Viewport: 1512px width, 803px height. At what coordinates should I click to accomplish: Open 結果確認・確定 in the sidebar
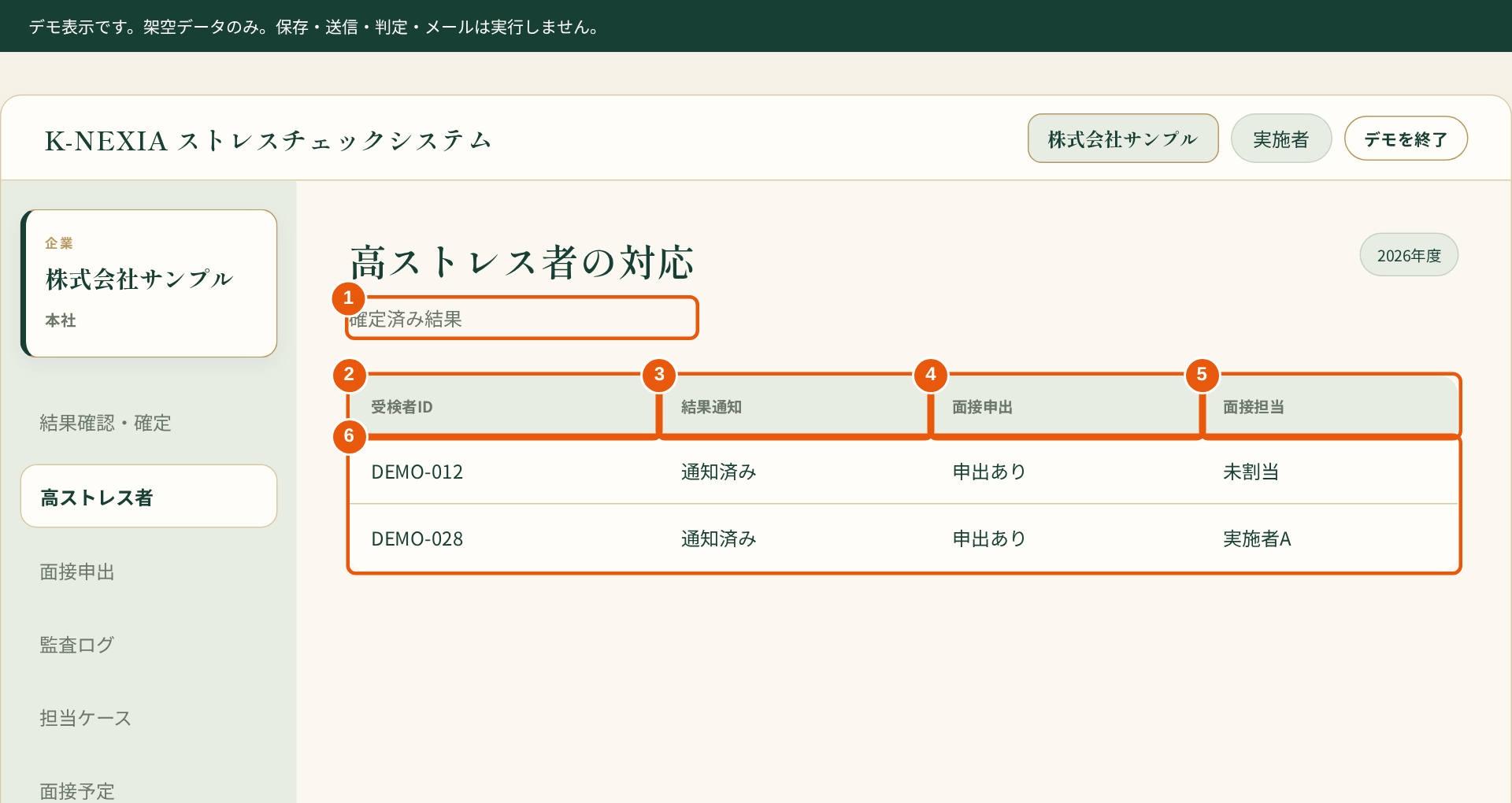149,424
